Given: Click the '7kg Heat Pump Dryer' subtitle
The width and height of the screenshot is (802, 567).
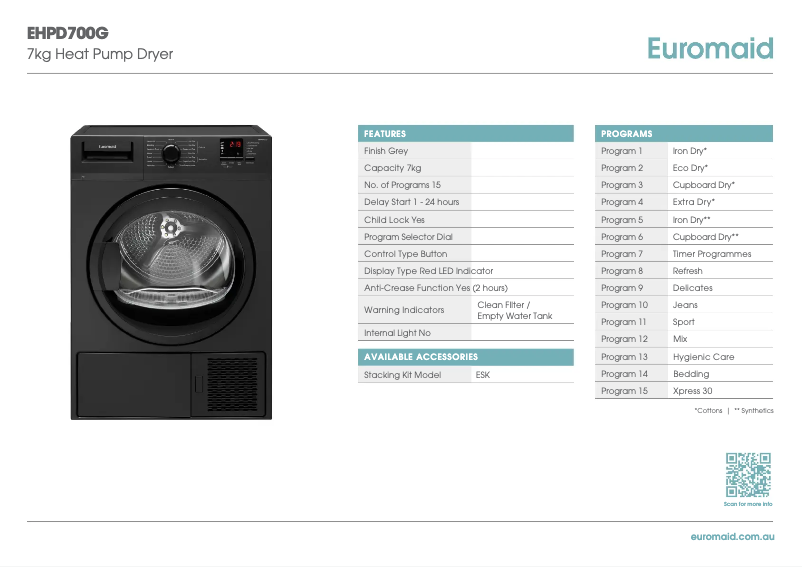Looking at the screenshot, I should click(x=99, y=54).
